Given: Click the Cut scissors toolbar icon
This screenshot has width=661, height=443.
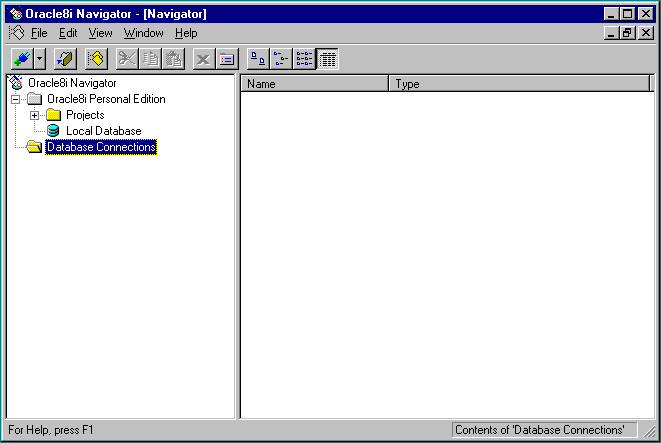Looking at the screenshot, I should pos(127,59).
